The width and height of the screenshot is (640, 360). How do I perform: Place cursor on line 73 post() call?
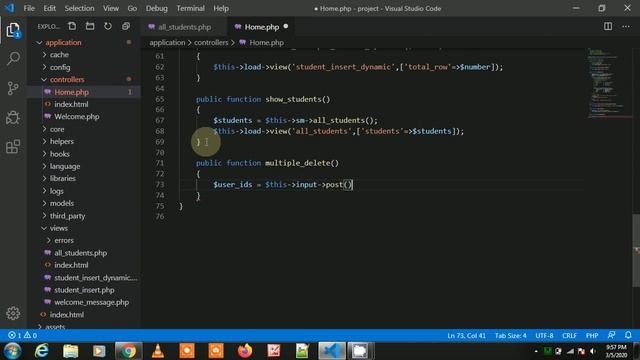coord(338,184)
